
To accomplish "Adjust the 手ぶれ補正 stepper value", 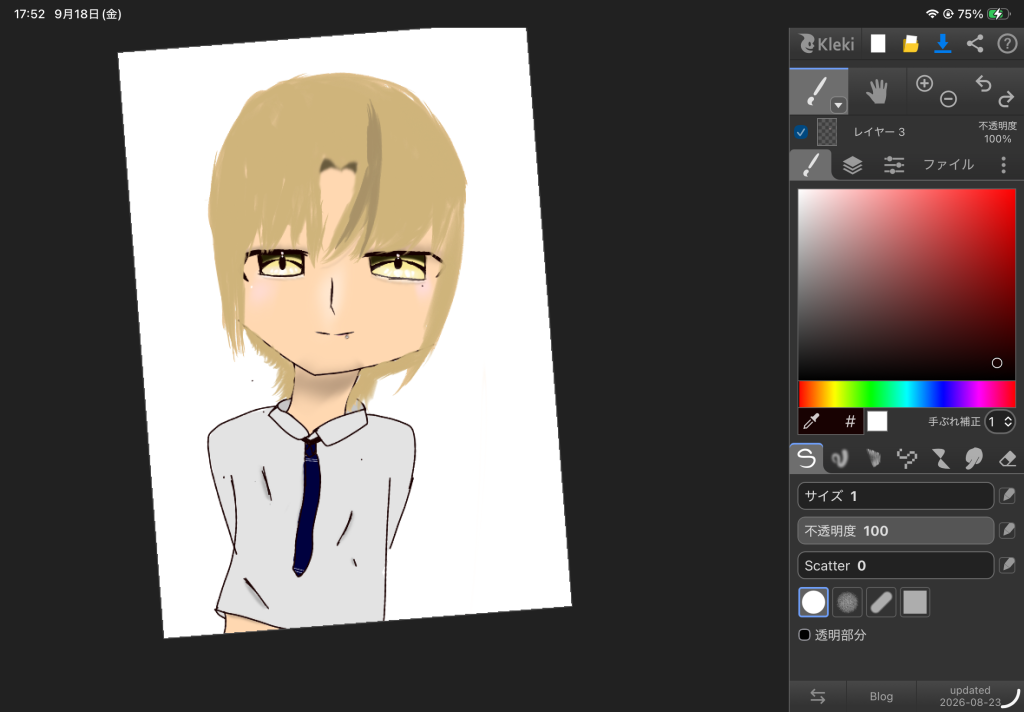I will [1000, 422].
